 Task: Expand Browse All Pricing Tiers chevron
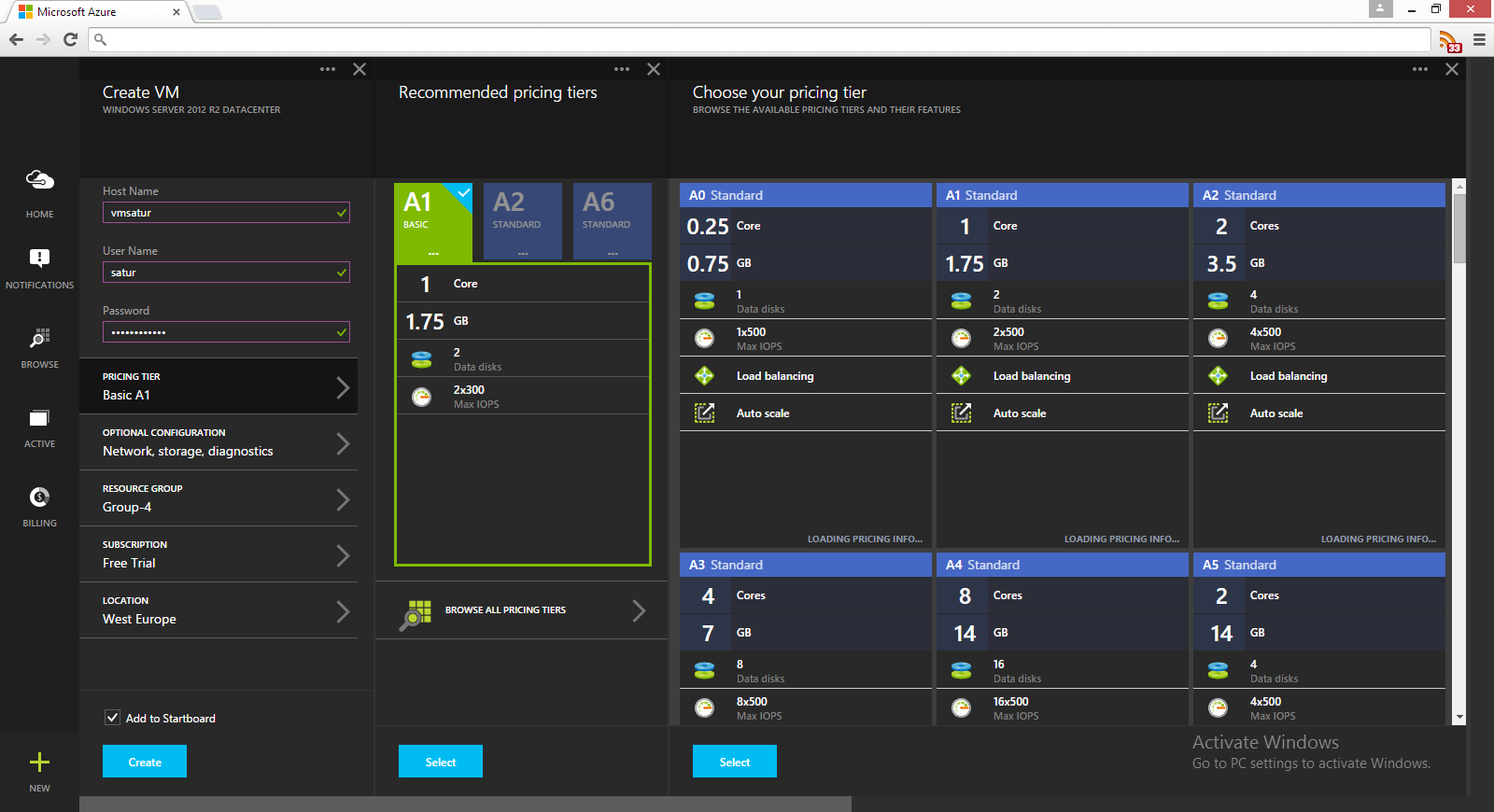point(639,610)
